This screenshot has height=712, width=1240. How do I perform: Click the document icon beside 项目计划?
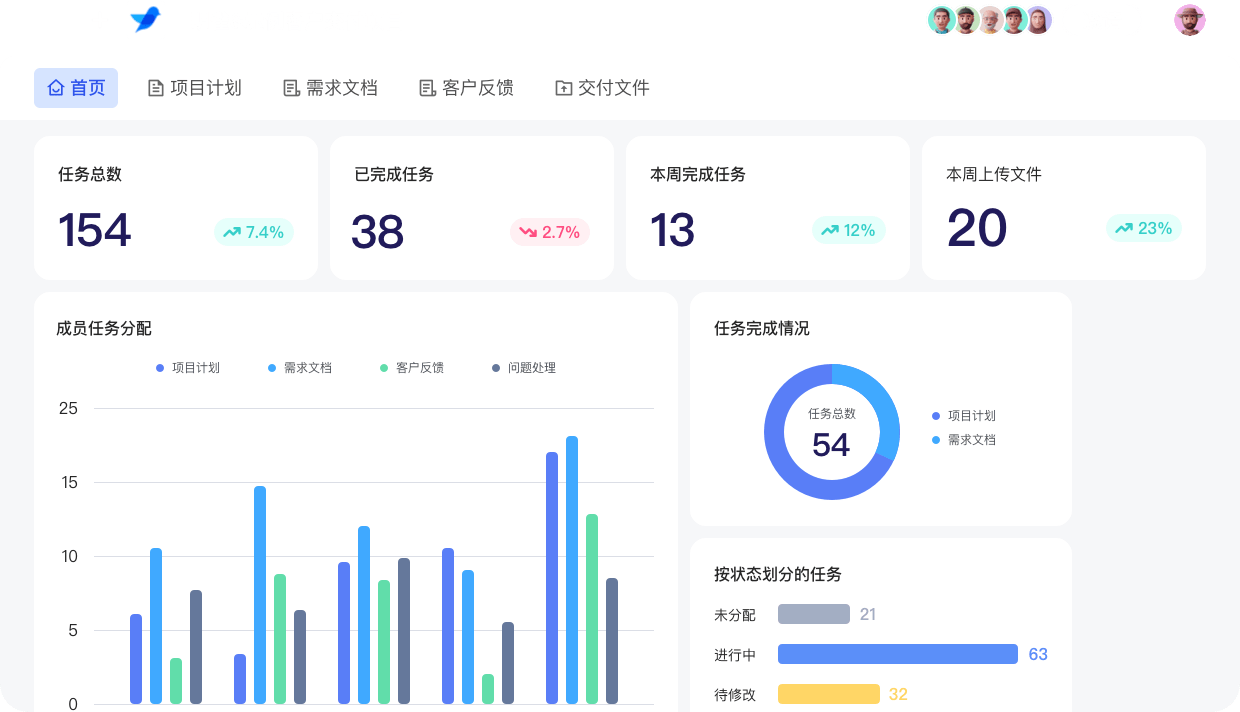click(156, 88)
